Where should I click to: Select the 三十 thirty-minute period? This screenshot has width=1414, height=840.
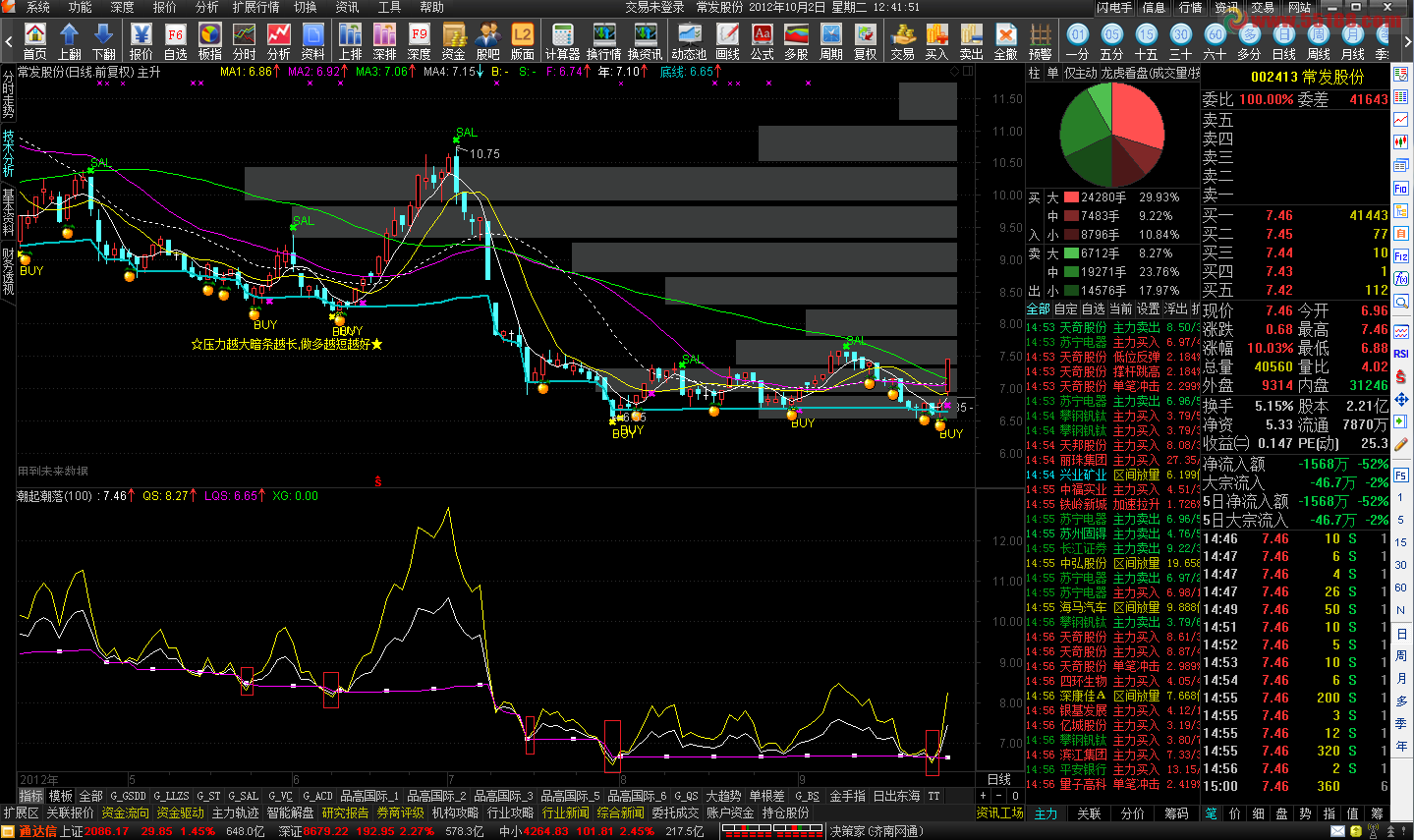[x=1181, y=41]
